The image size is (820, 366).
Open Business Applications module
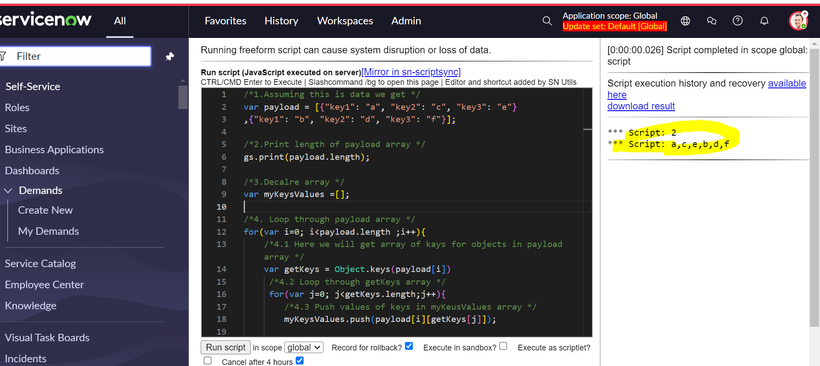54,150
